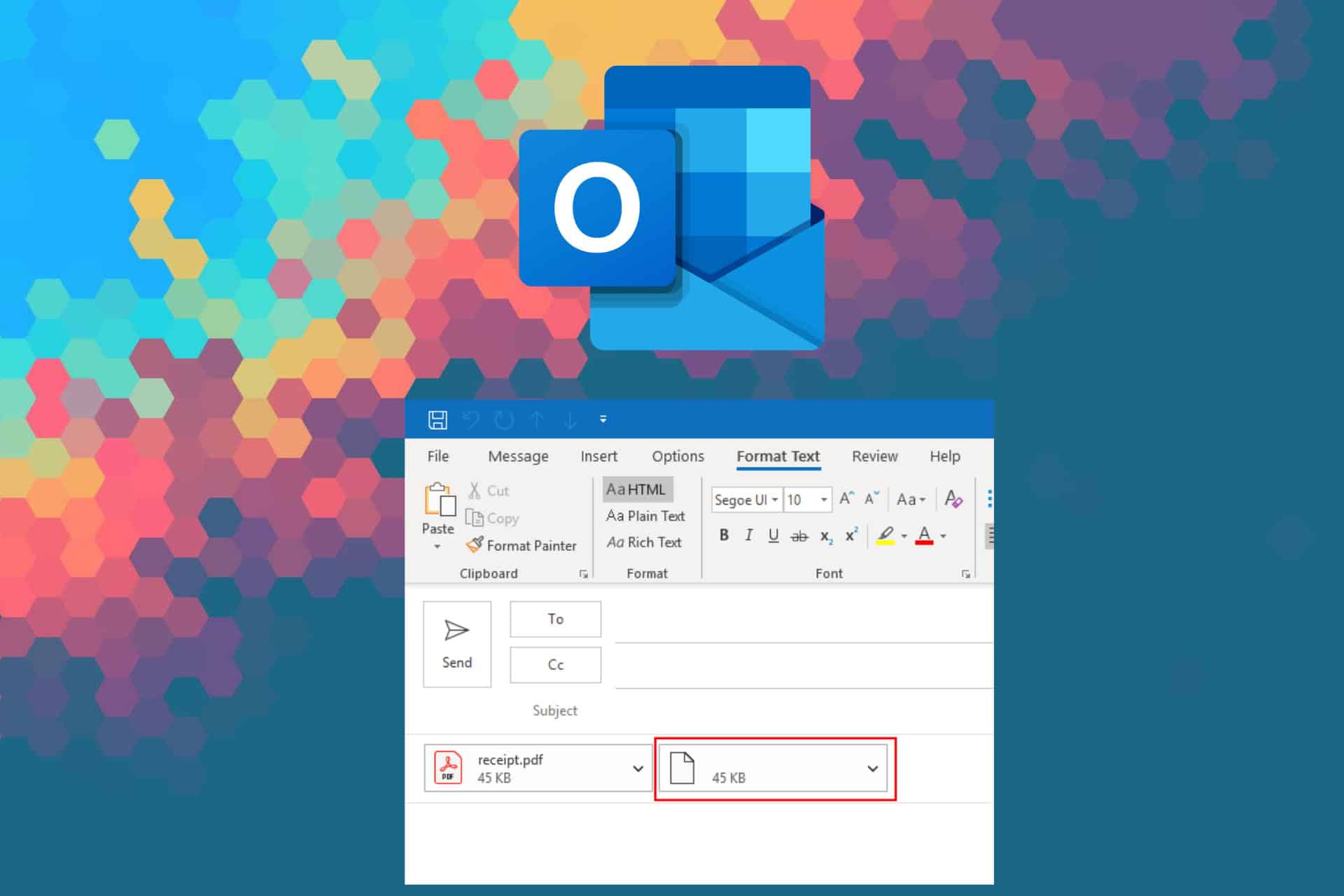Open Font dialog launcher
Screen dimensions: 1344x896
pos(966,574)
